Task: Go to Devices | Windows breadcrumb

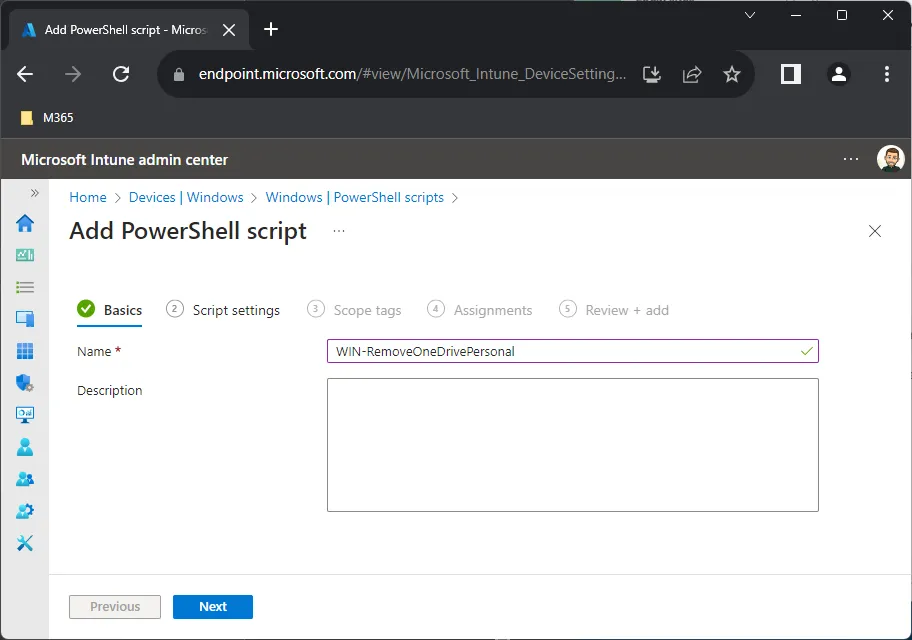Action: [186, 197]
